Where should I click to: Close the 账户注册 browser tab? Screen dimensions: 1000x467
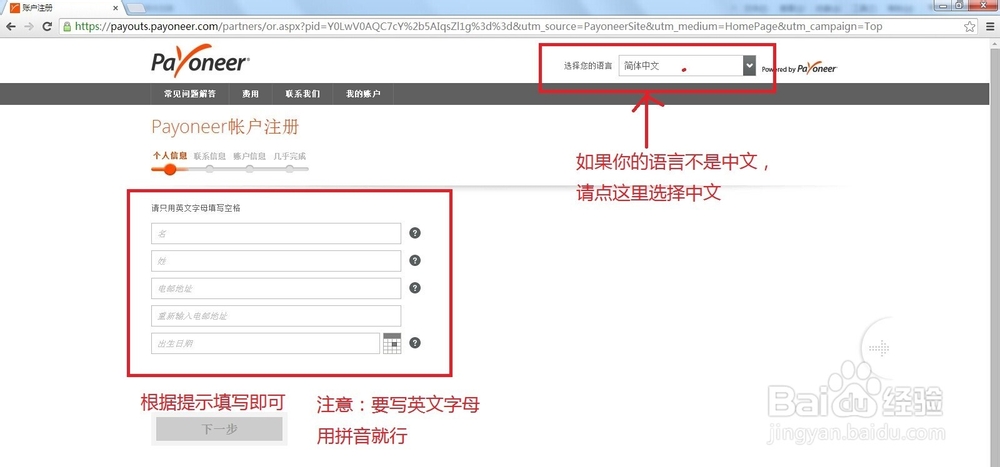115,8
